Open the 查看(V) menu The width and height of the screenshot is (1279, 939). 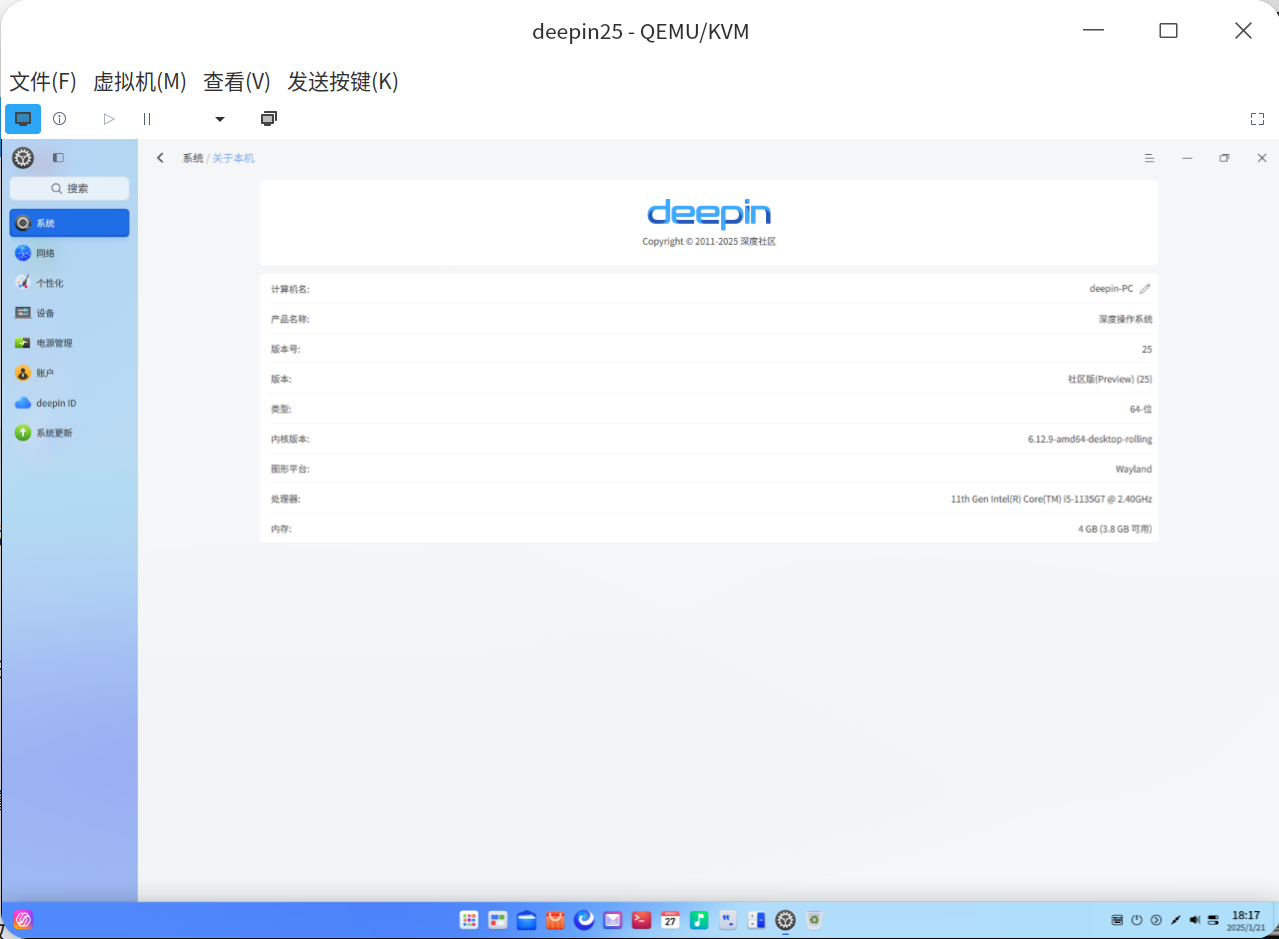(x=236, y=82)
